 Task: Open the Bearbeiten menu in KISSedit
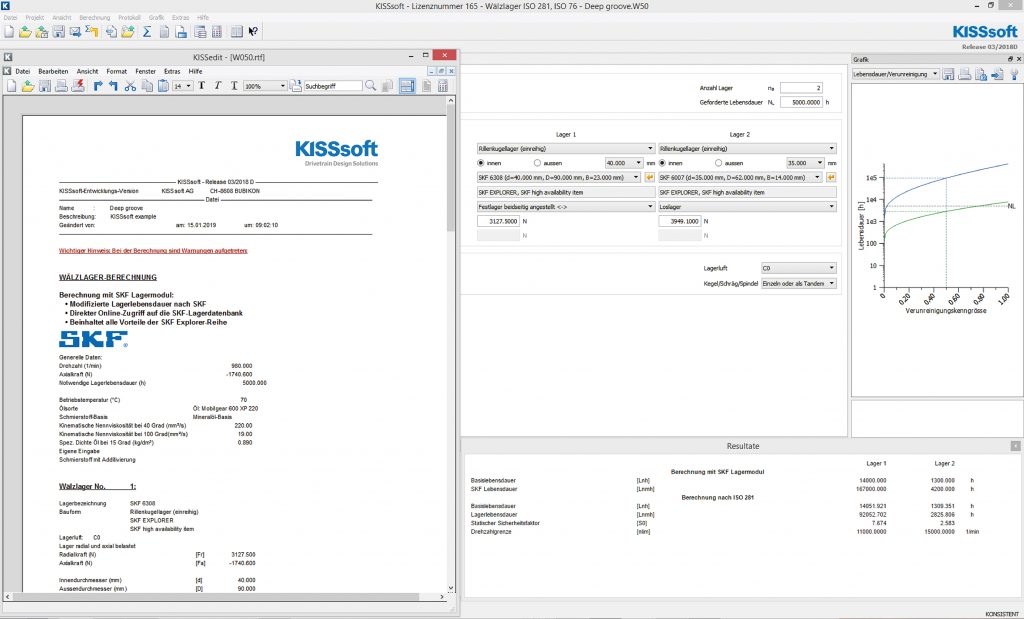point(53,71)
